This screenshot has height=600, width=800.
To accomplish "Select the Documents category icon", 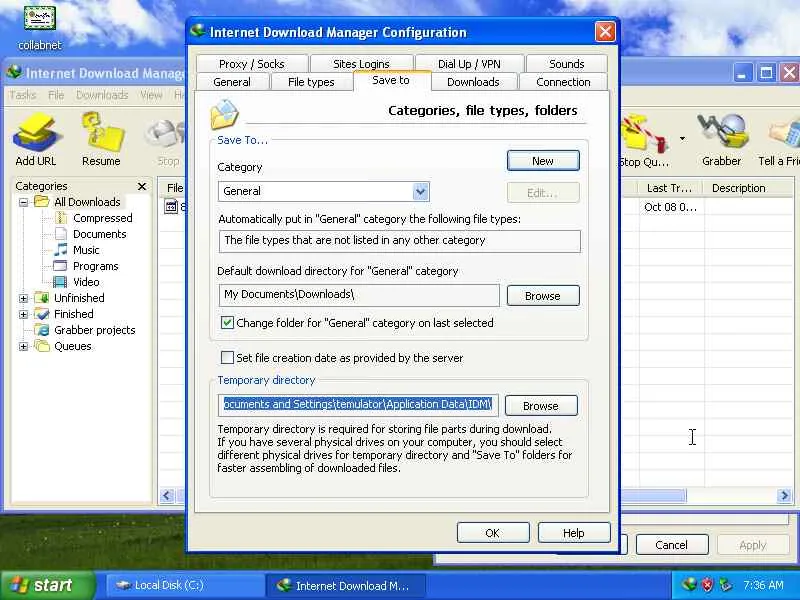I will coord(61,234).
